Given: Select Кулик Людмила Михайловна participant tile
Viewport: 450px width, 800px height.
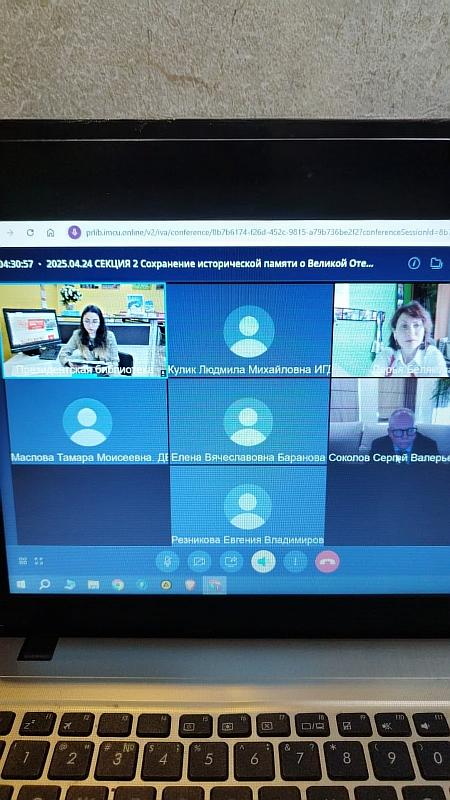Looking at the screenshot, I should (x=249, y=330).
